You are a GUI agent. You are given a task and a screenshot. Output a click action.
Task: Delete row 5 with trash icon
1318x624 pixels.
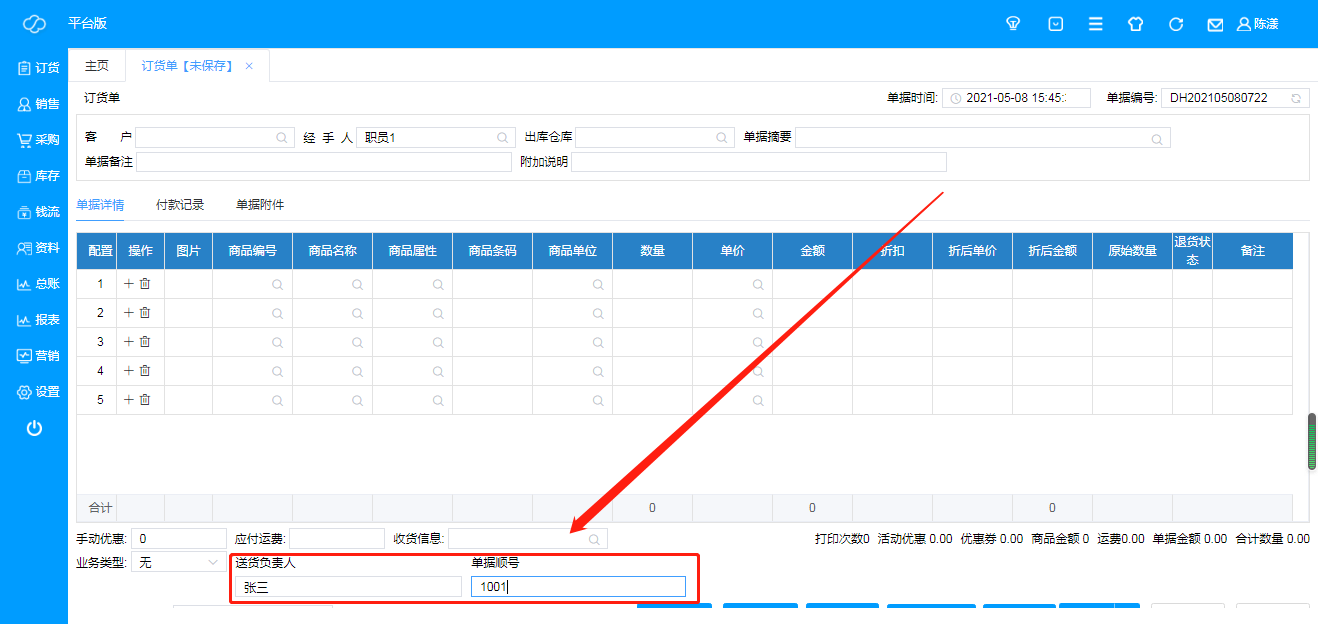click(145, 400)
